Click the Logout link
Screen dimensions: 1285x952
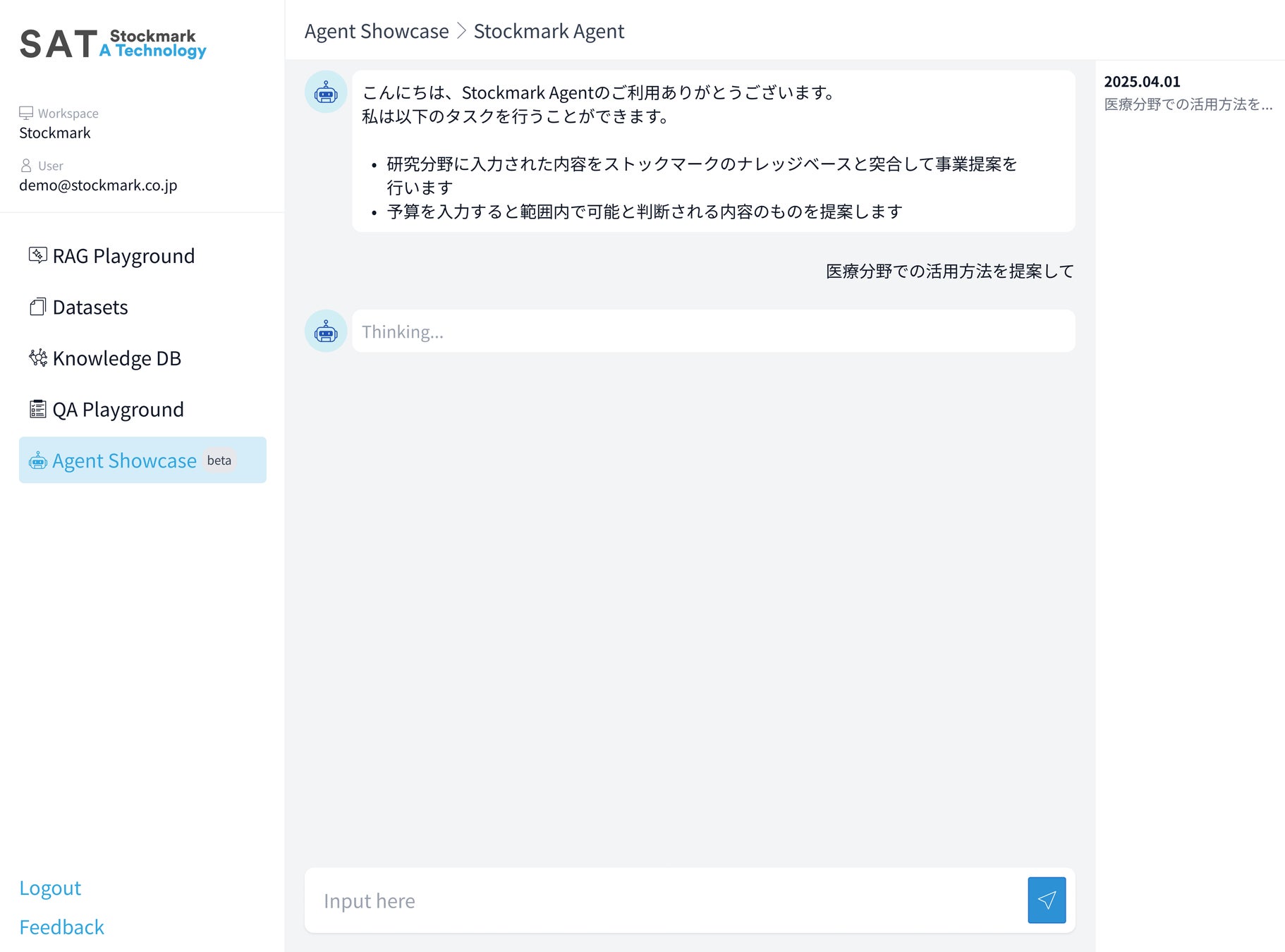point(50,888)
